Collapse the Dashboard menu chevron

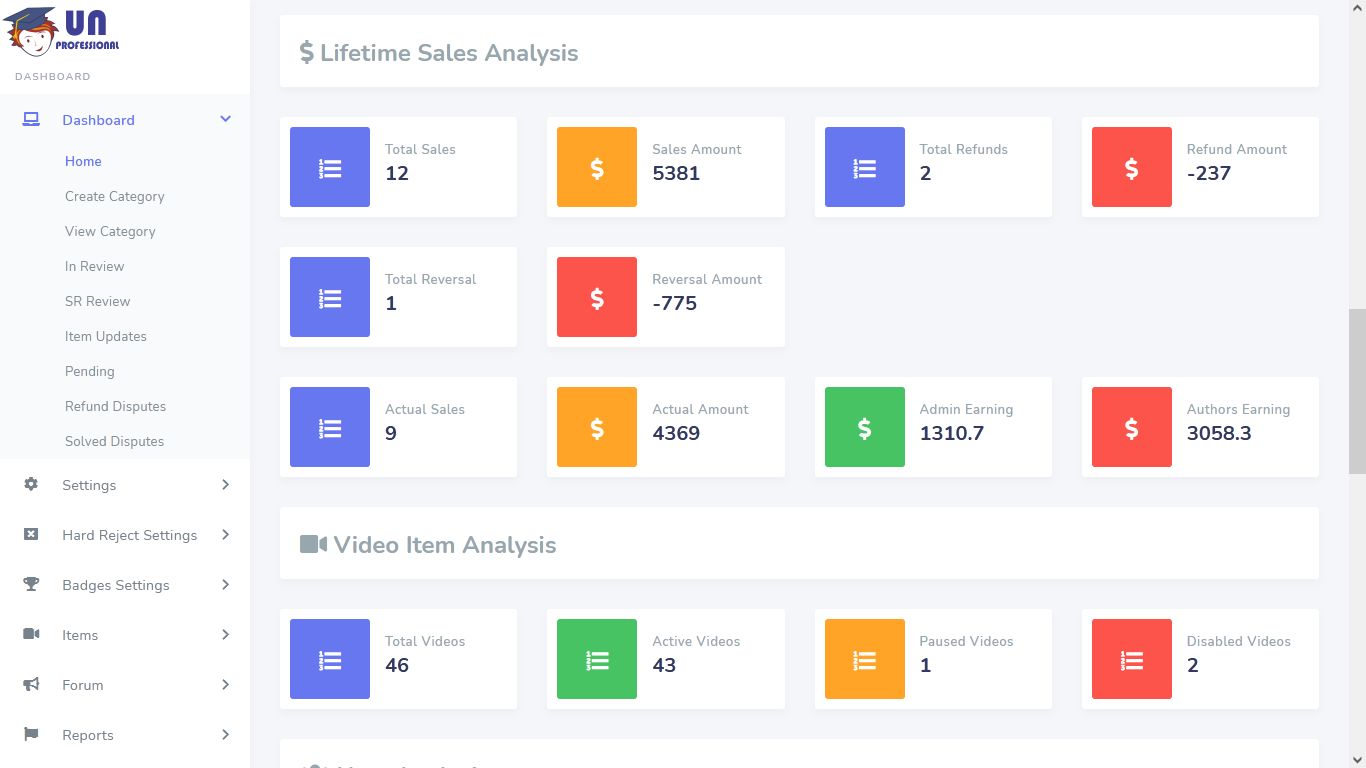[225, 120]
